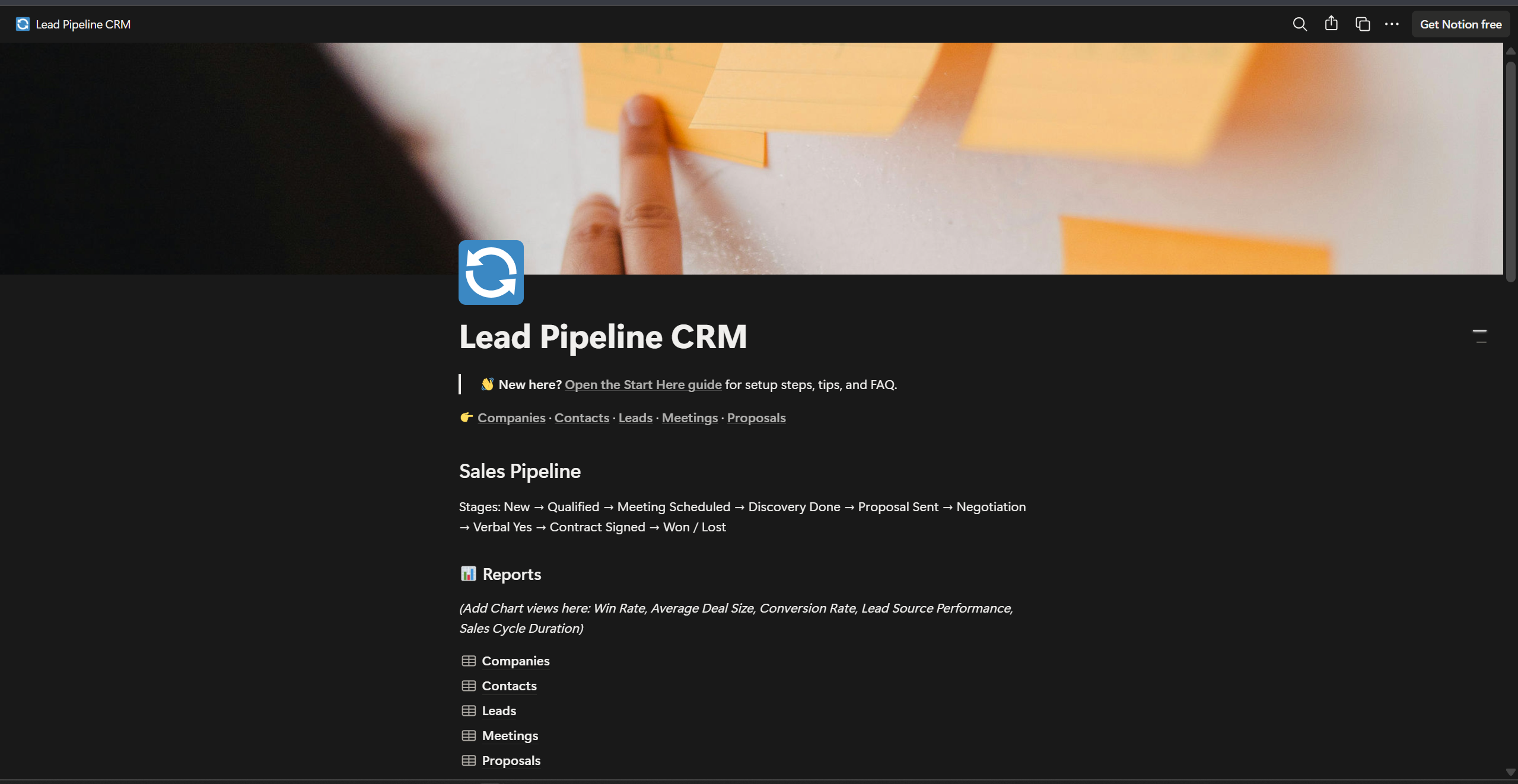Follow the Contacts inline link

581,418
